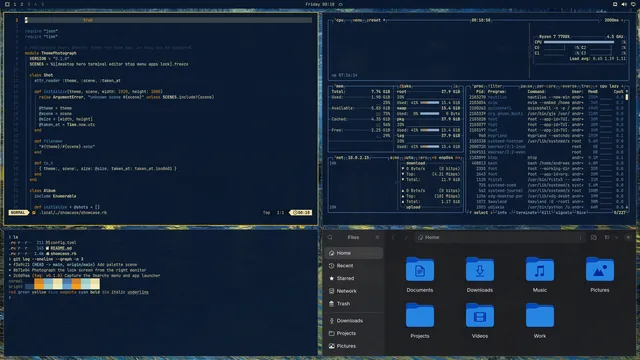Click the Home path bar field

[x=500, y=238]
